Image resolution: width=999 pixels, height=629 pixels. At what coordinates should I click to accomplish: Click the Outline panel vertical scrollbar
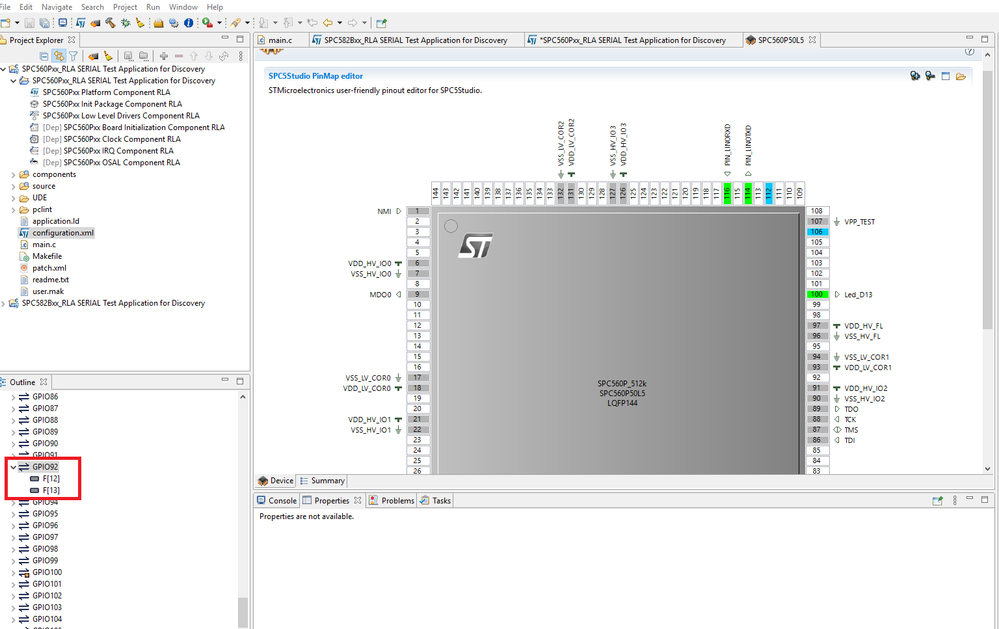(x=243, y=612)
